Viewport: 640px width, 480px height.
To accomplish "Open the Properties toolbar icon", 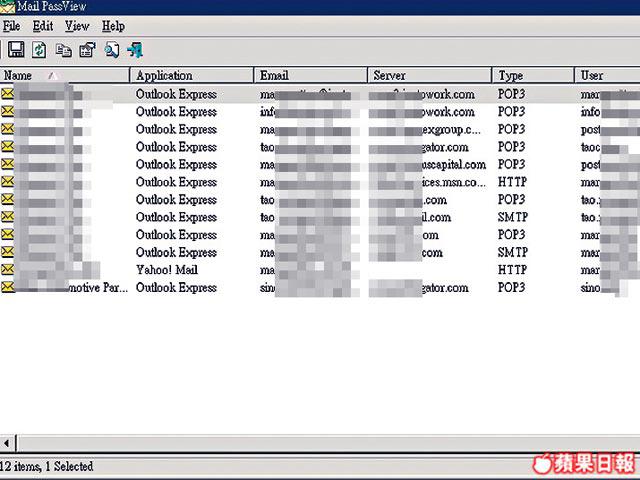I will coord(87,50).
